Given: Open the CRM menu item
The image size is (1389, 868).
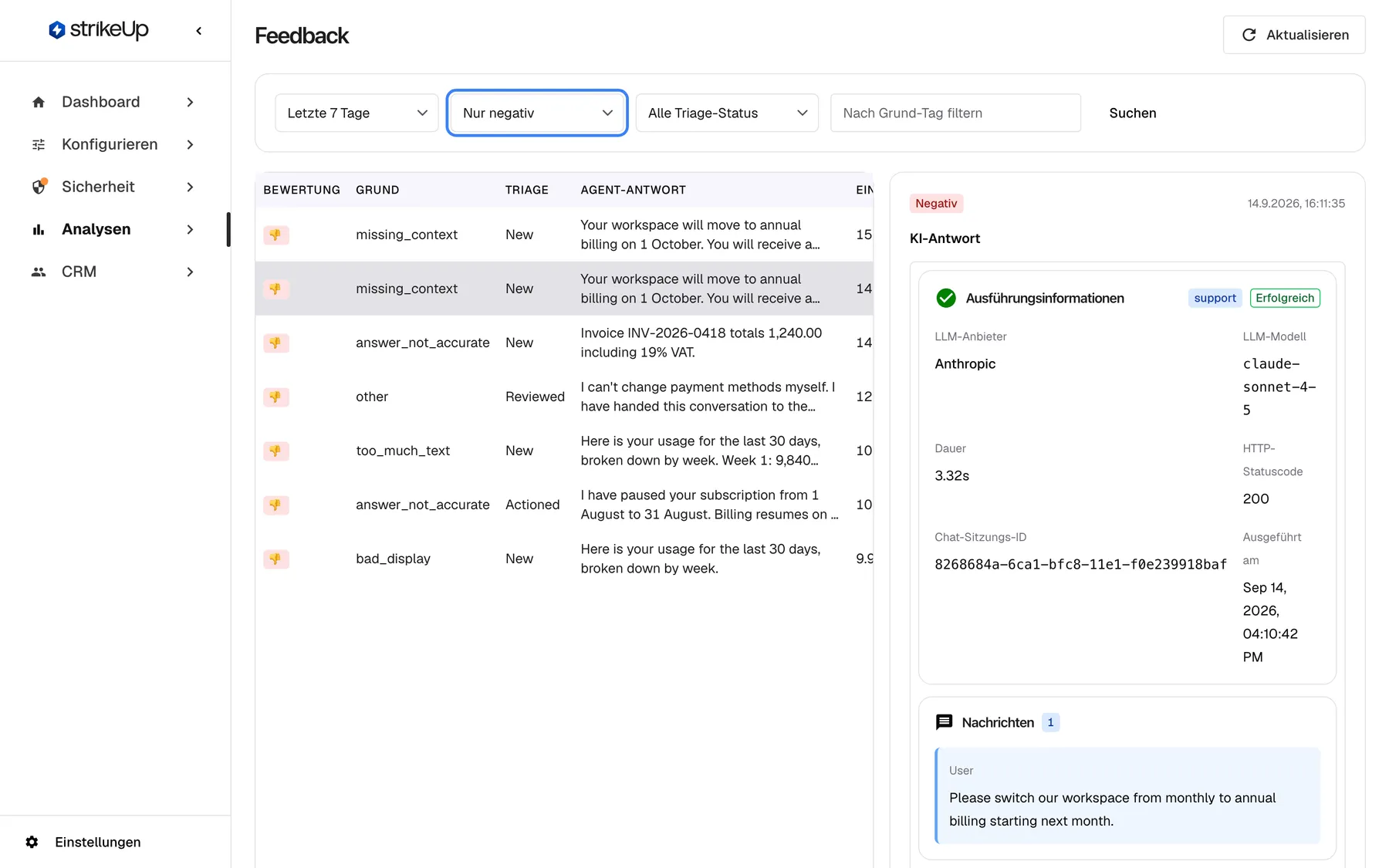Looking at the screenshot, I should 114,272.
